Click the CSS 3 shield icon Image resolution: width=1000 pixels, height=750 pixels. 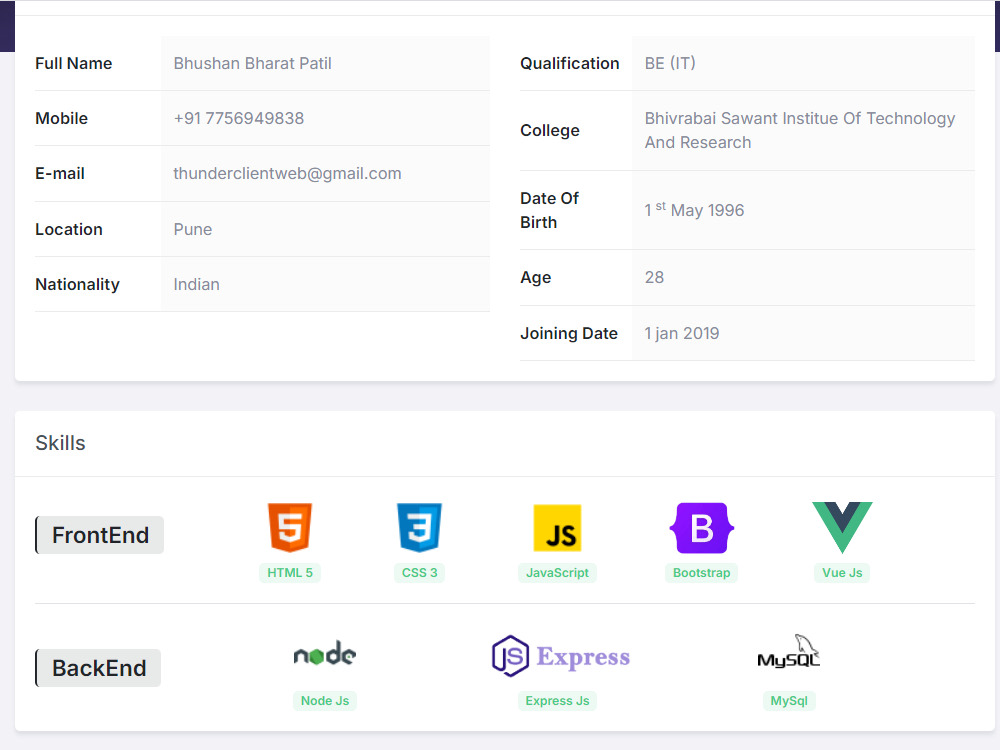419,527
